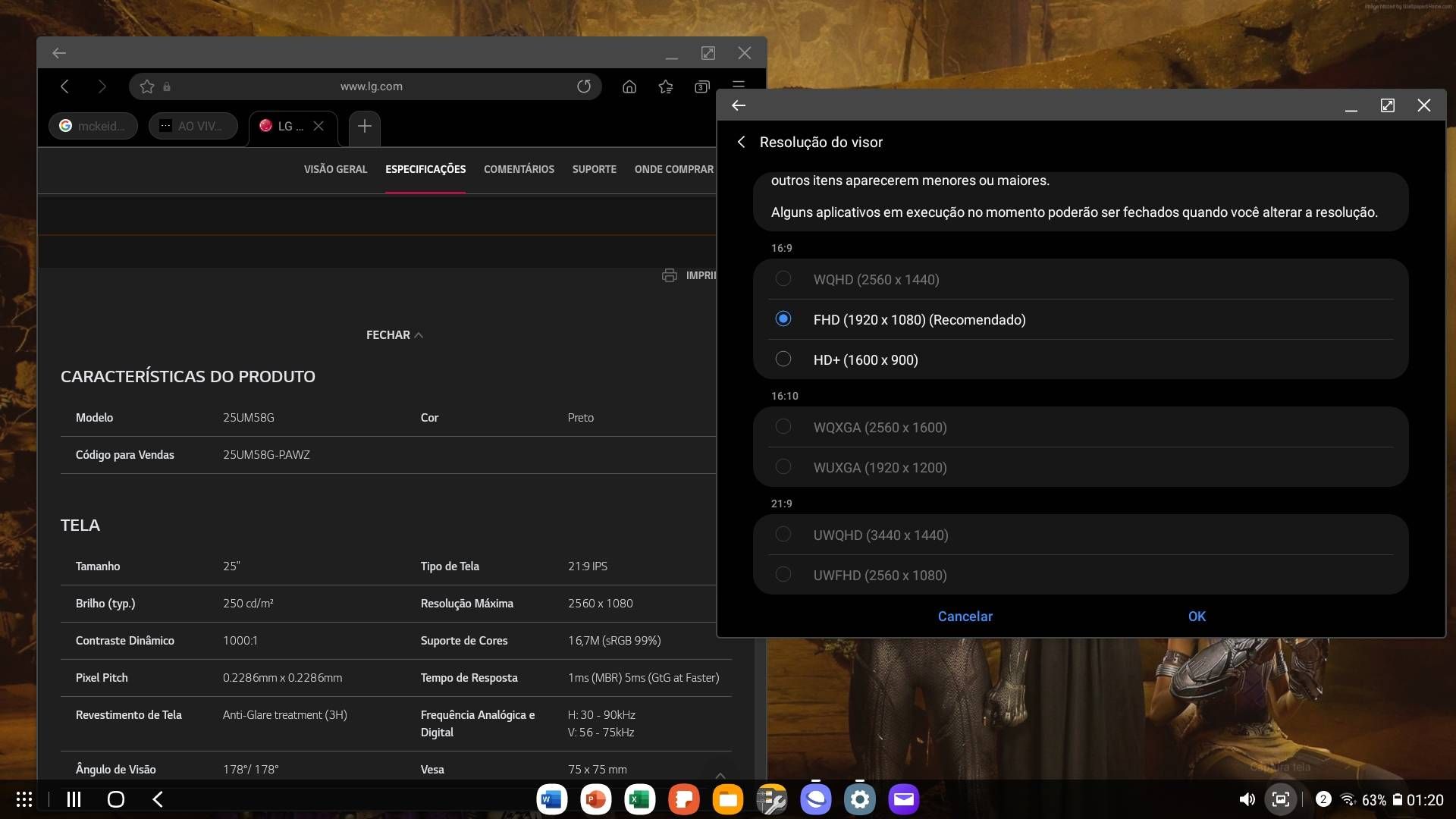
Task: Switch to the COMENTÁRIOS tab
Action: coord(519,169)
